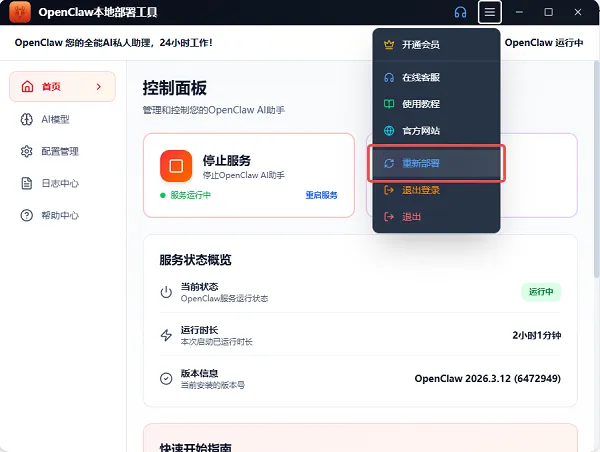
Task: Maximize the OpenClaw window
Action: (x=548, y=12)
